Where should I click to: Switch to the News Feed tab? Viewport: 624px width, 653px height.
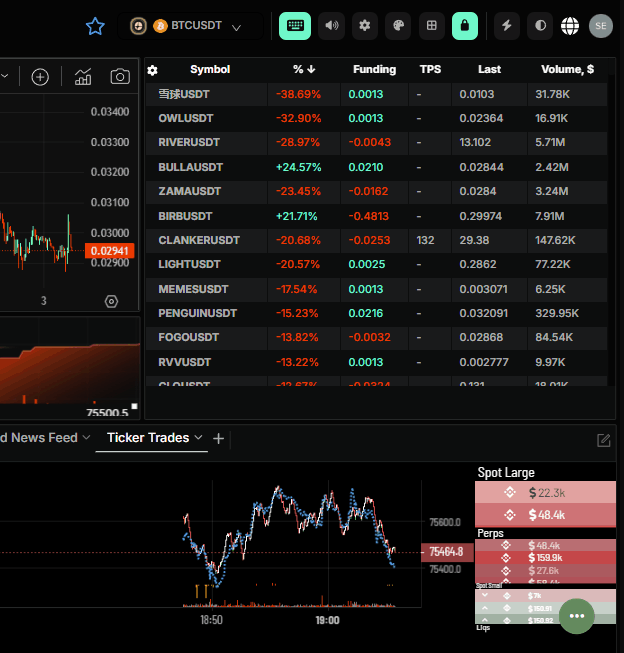40,438
